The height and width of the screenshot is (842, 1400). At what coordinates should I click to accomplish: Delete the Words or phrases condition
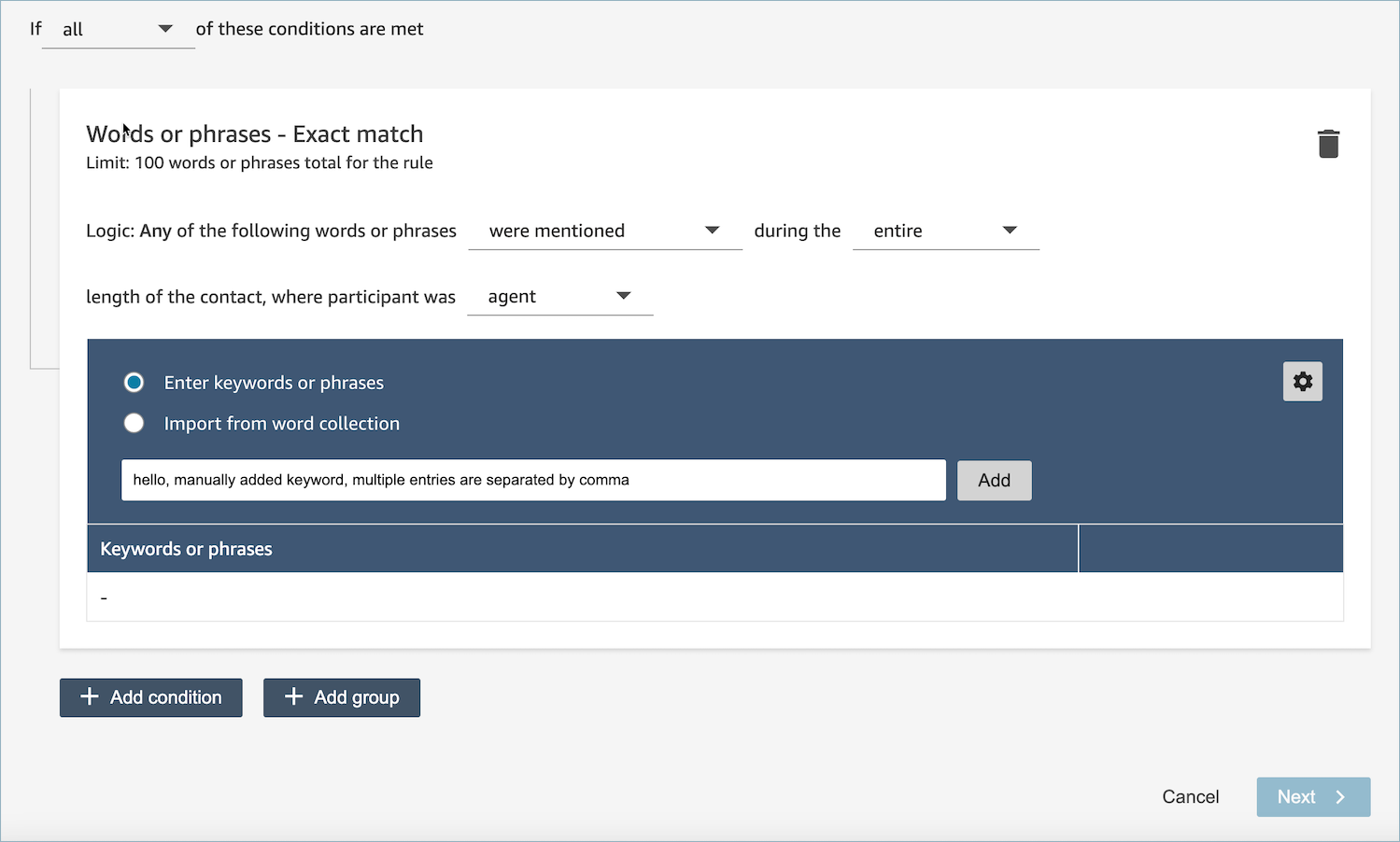(x=1329, y=143)
